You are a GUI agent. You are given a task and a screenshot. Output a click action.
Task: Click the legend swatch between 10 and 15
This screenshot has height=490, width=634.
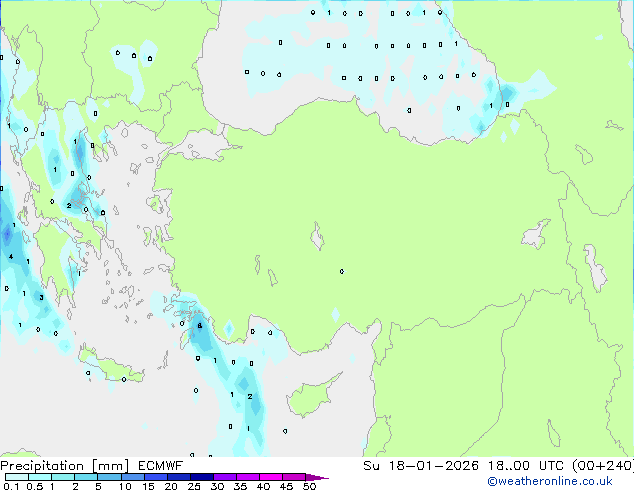(133, 477)
